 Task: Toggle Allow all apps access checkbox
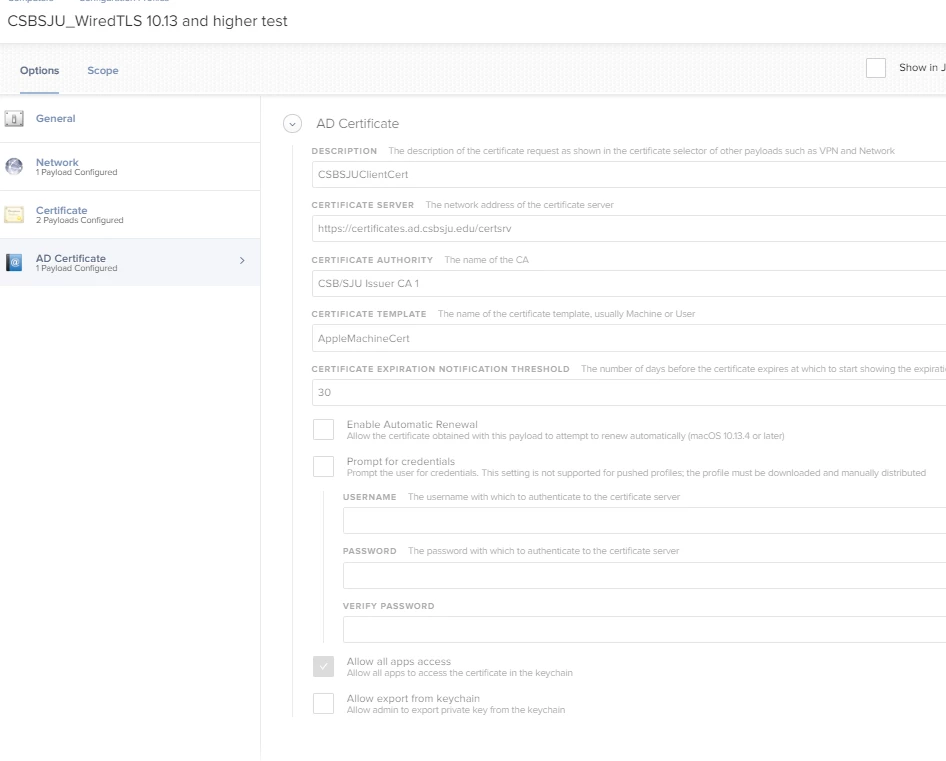pyautogui.click(x=323, y=667)
